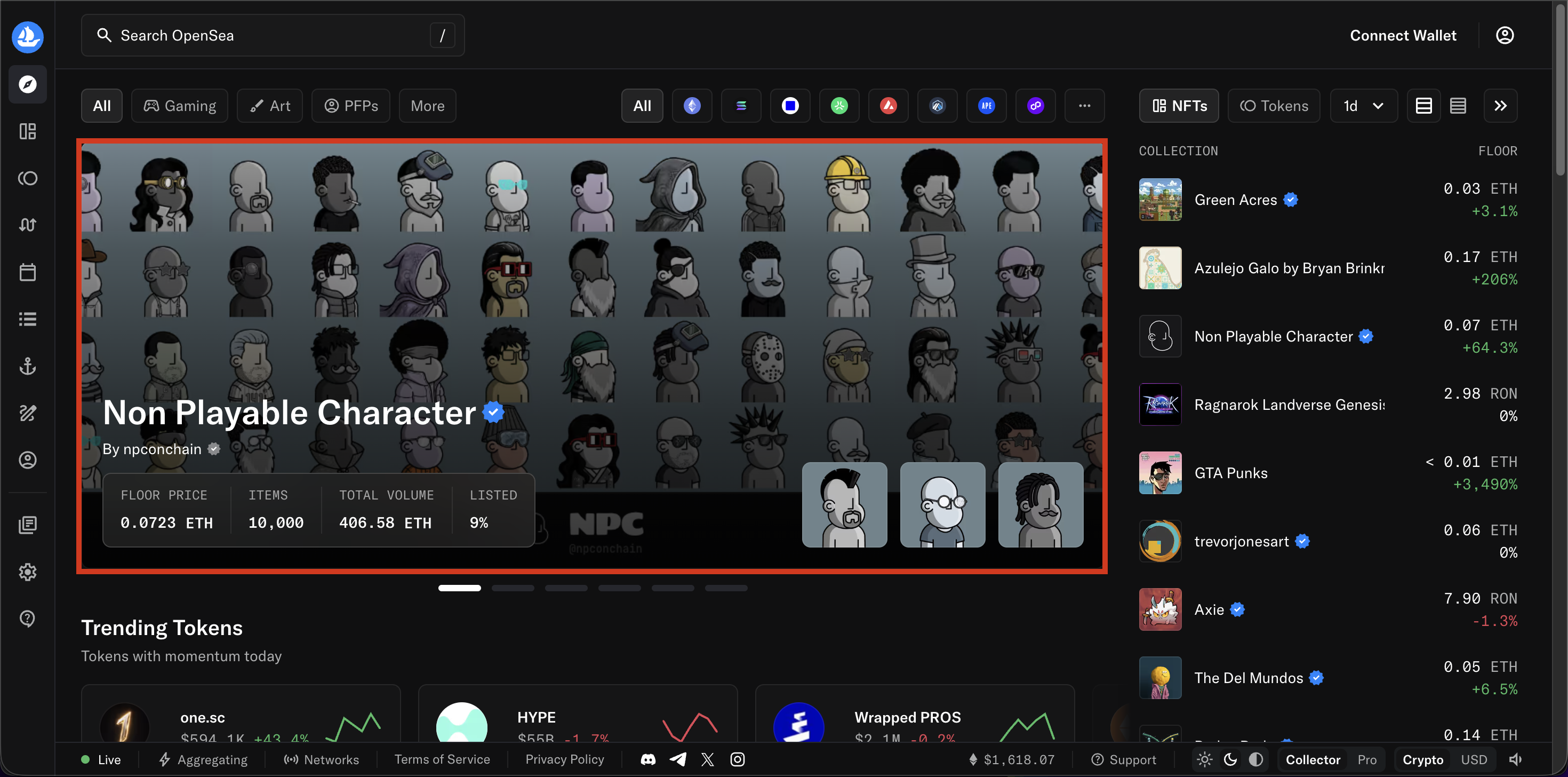Focus the Search OpenSea input field

[273, 35]
